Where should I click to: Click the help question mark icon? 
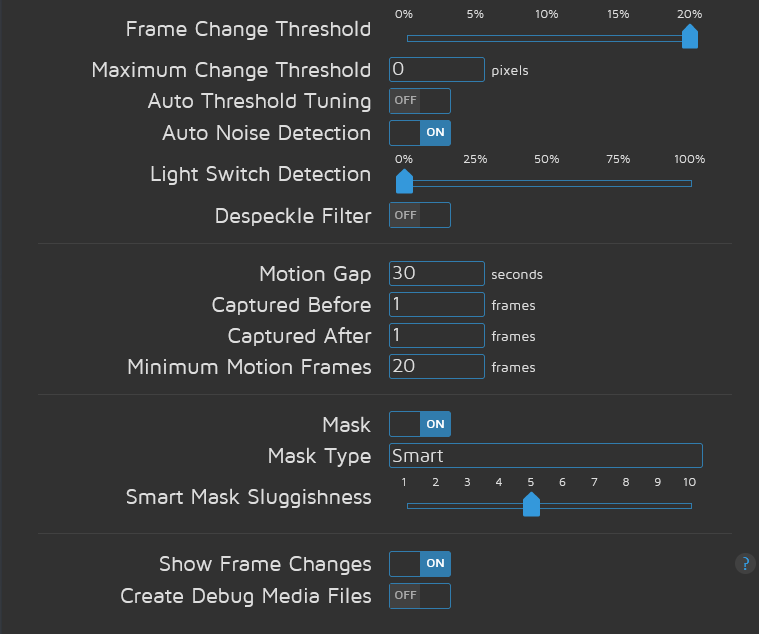pos(745,563)
